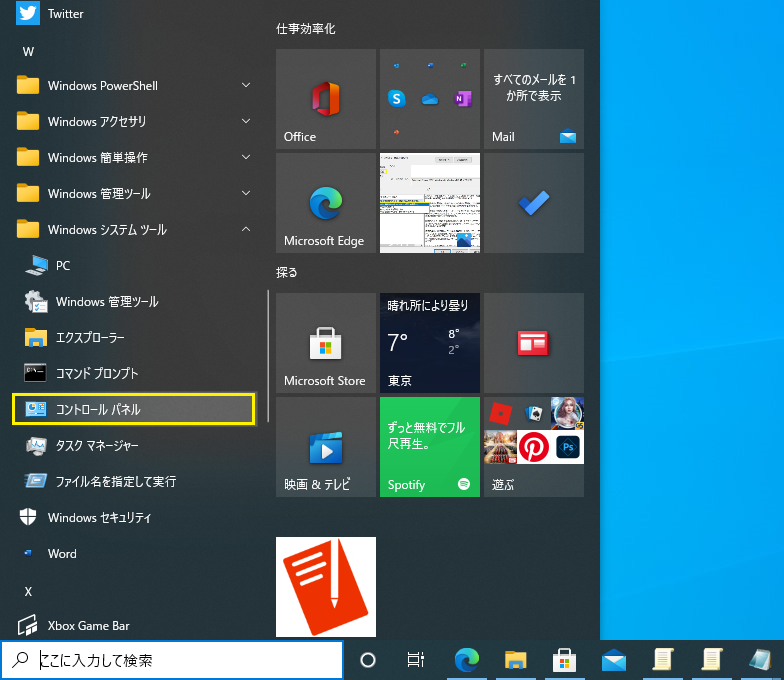Launch Word from the app list
Viewport: 784px width, 680px height.
coord(134,554)
